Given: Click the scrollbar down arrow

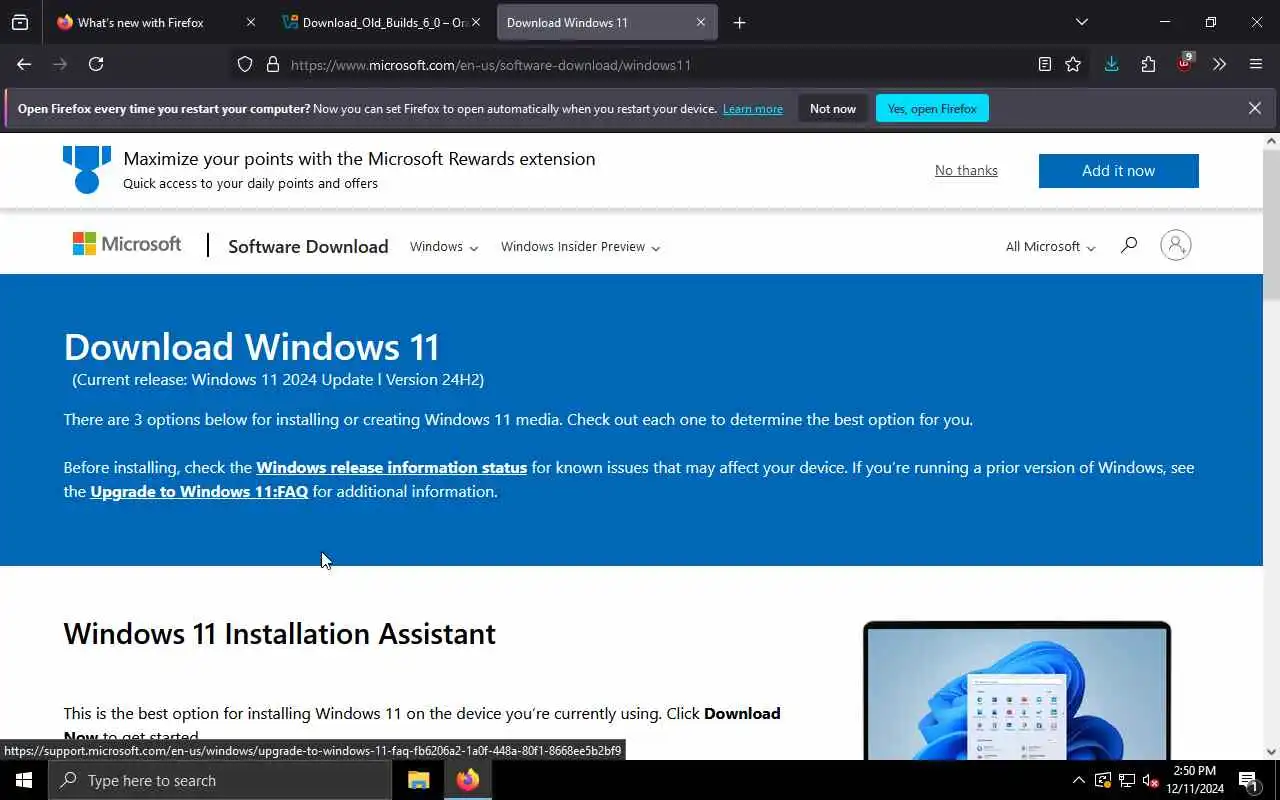Looking at the screenshot, I should [x=1271, y=752].
